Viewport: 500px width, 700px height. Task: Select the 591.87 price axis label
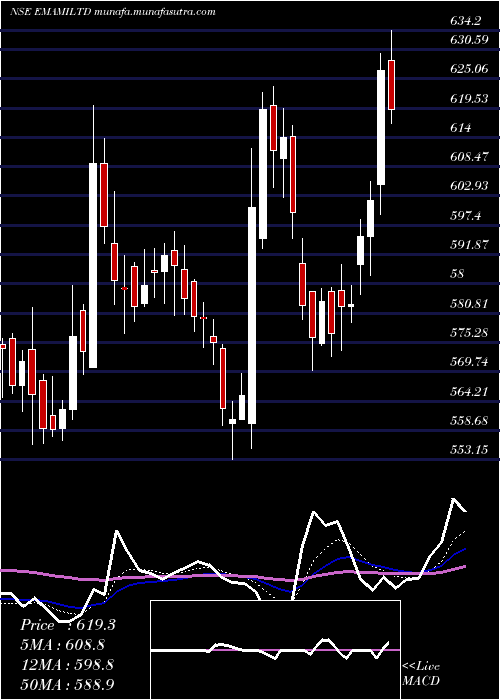click(469, 245)
